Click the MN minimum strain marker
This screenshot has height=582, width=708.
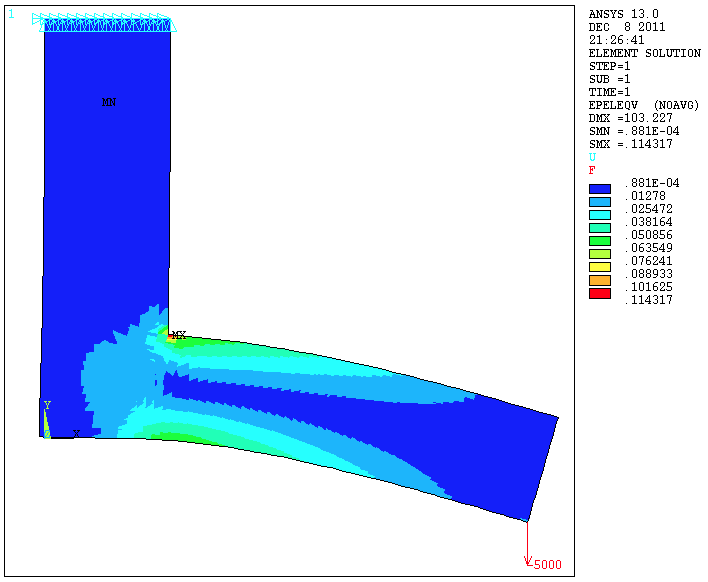[109, 102]
